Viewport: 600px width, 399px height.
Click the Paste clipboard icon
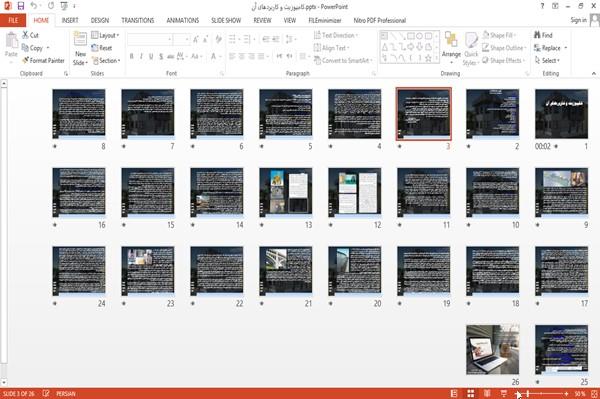click(11, 40)
